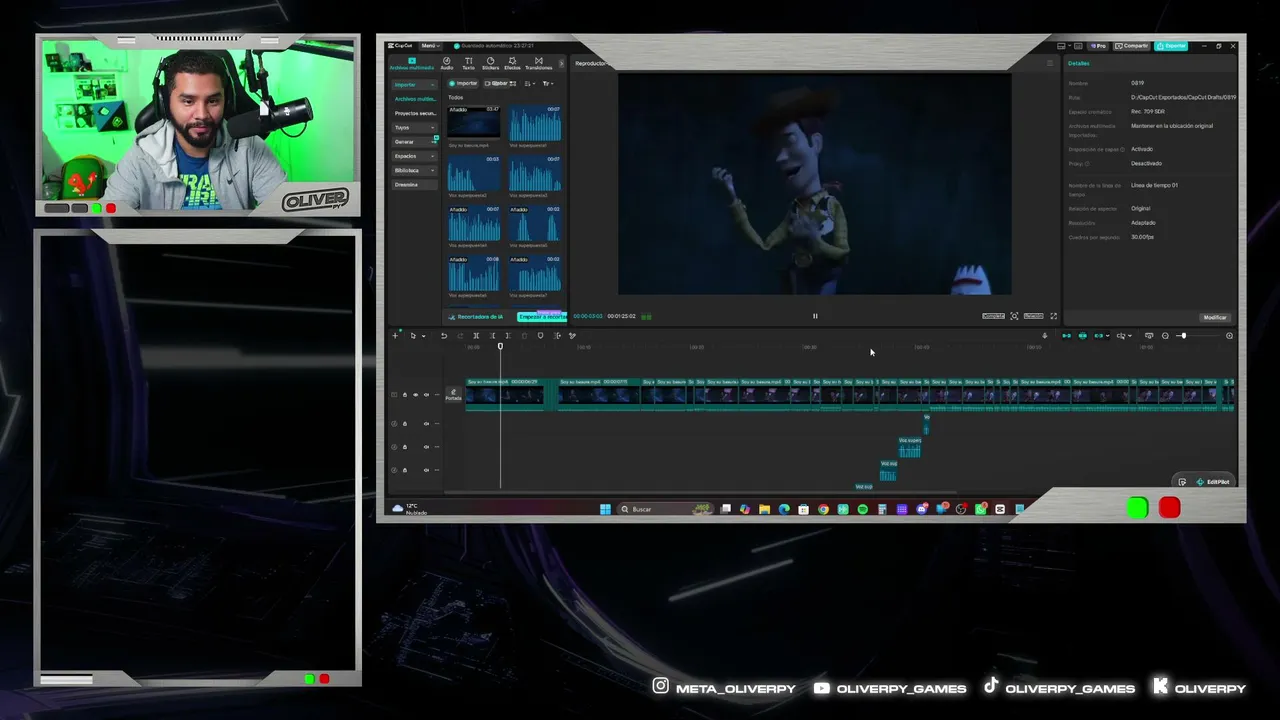This screenshot has width=1280, height=720.
Task: Click the timeline playhead marker
Action: point(500,346)
